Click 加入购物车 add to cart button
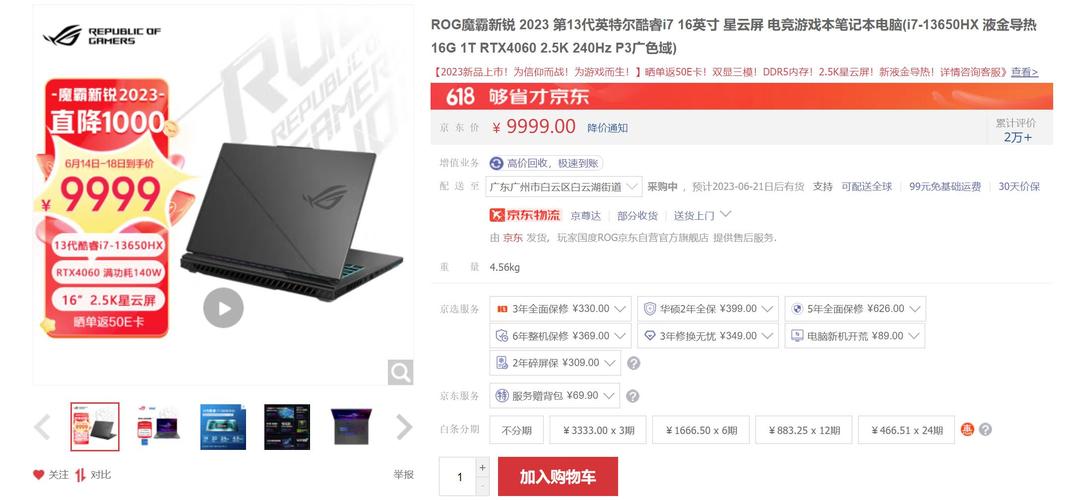This screenshot has width=1070, height=500. click(x=558, y=476)
